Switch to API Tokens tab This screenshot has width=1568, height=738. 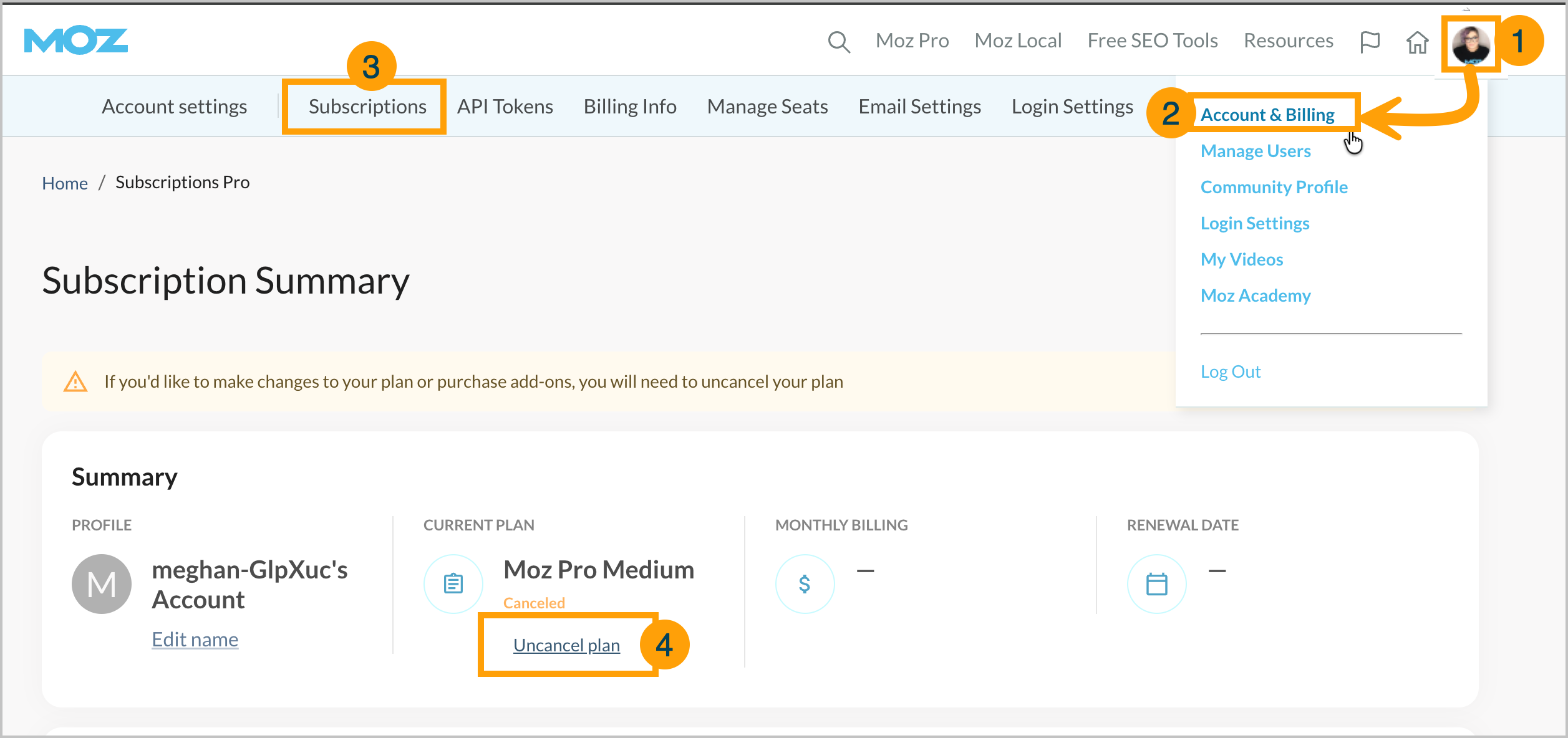(505, 107)
